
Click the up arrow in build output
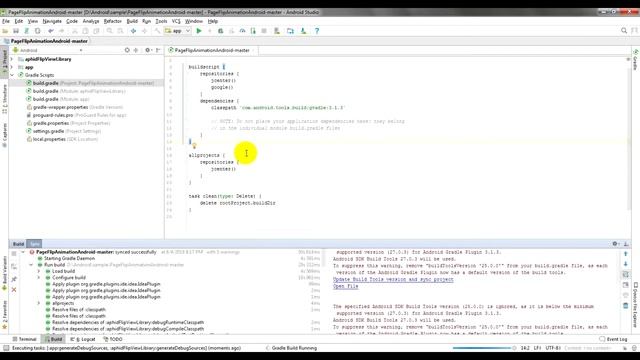626,254
